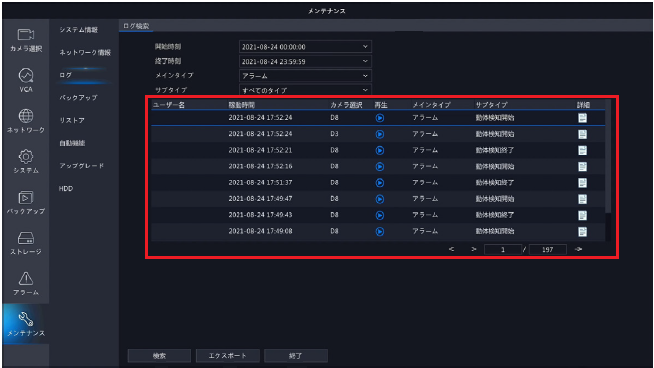Viewport: 654px width, 368px height.
Task: Open details of D8 17:52:24 entry
Action: click(583, 118)
